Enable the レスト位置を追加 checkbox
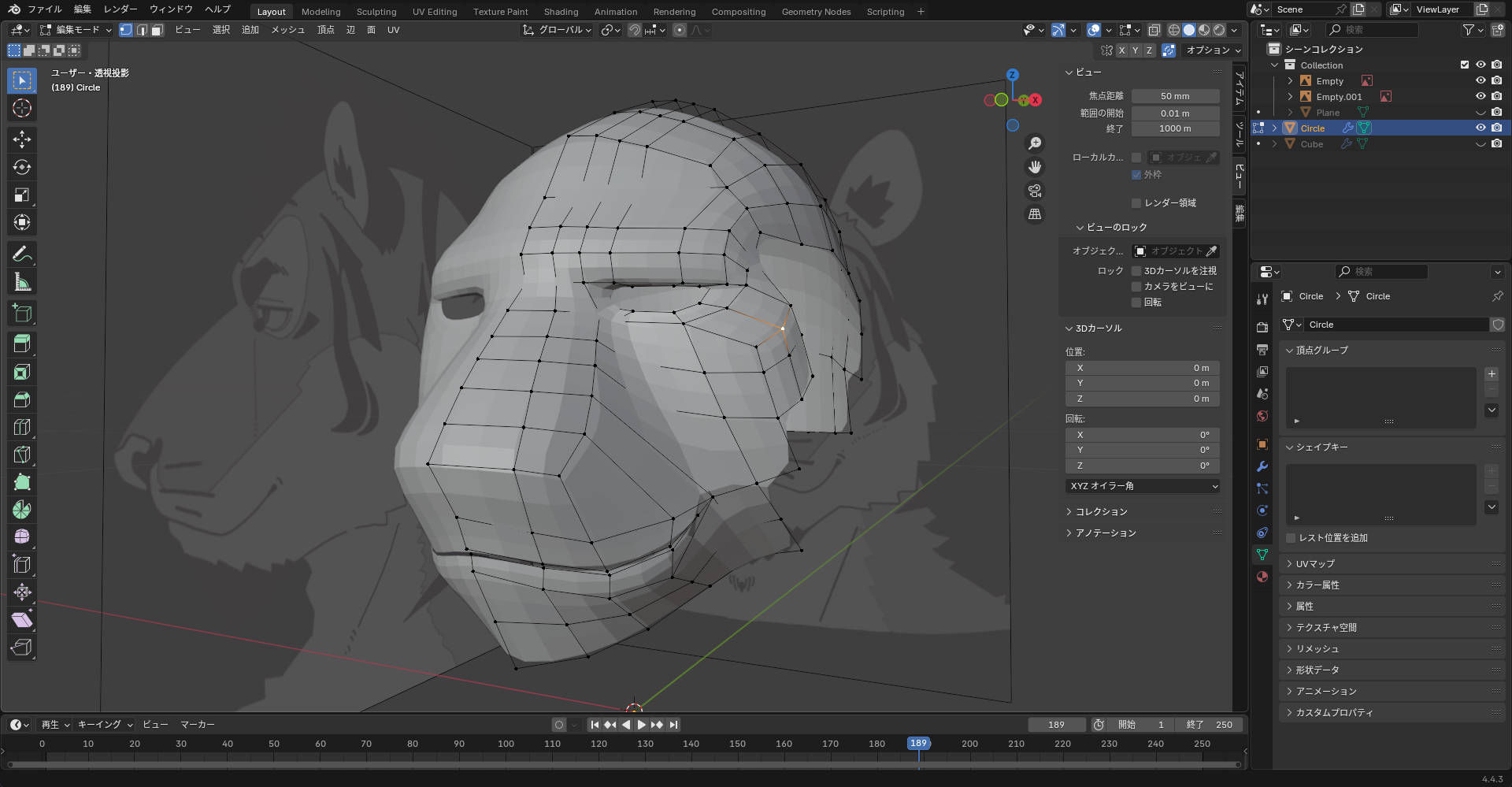The image size is (1512, 787). (1291, 538)
